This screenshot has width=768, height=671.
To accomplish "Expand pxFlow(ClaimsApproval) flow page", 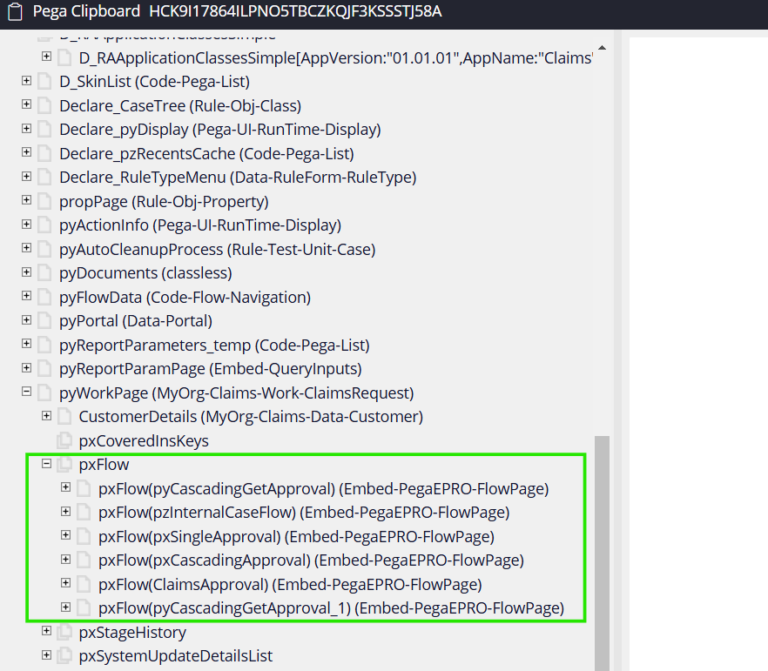I will pyautogui.click(x=66, y=583).
